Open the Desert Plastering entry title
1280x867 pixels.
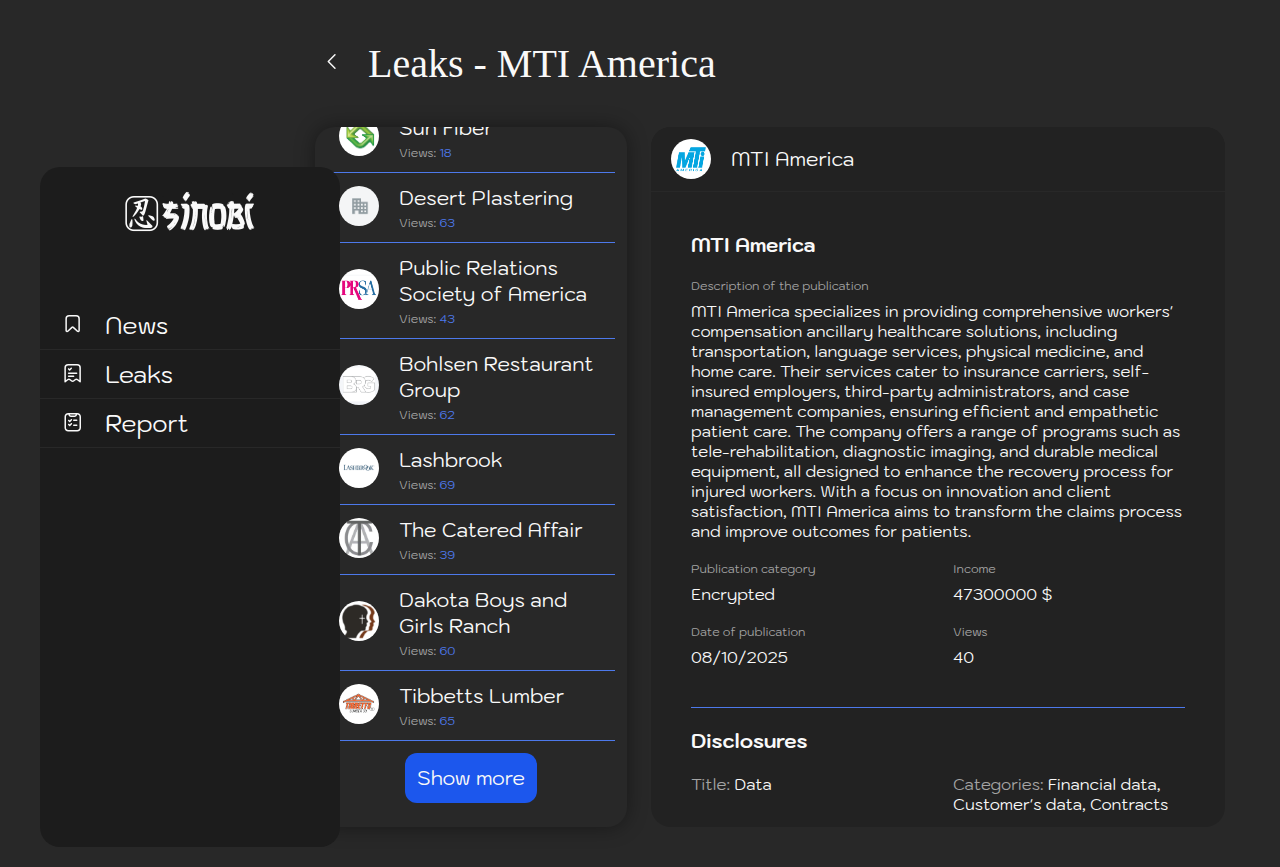coord(486,198)
